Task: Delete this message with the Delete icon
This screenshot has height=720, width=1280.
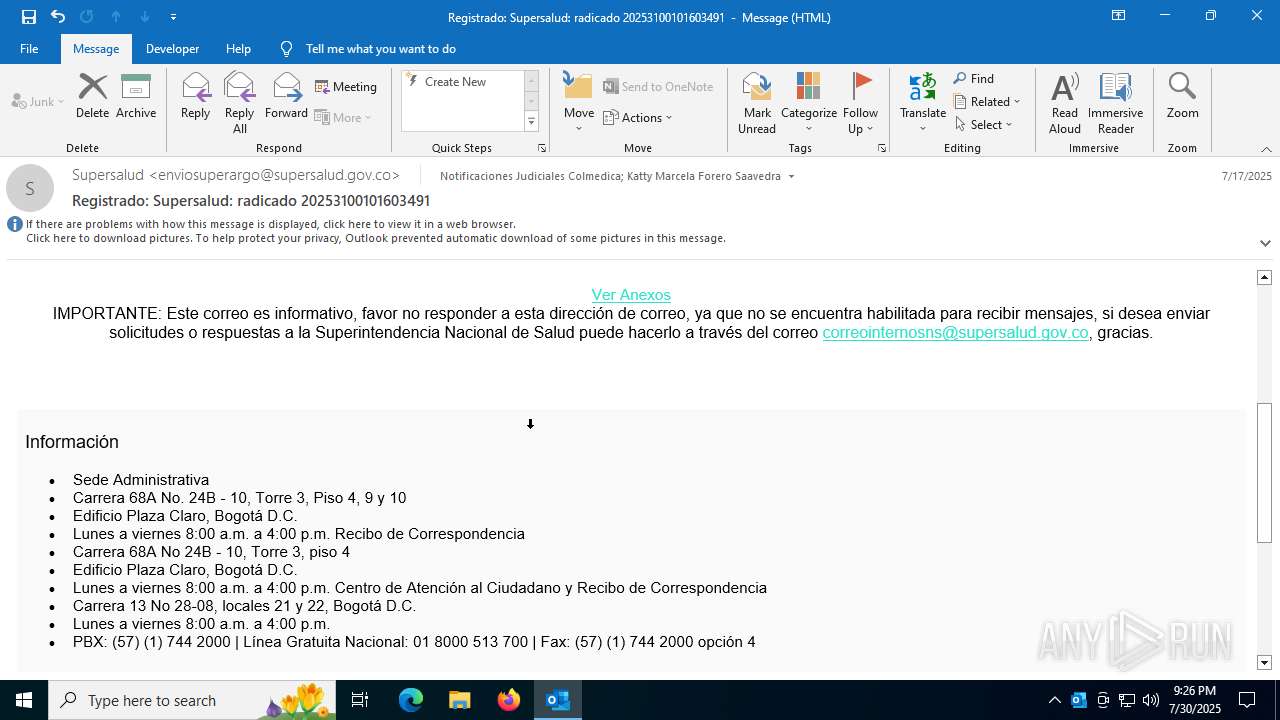Action: 92,97
